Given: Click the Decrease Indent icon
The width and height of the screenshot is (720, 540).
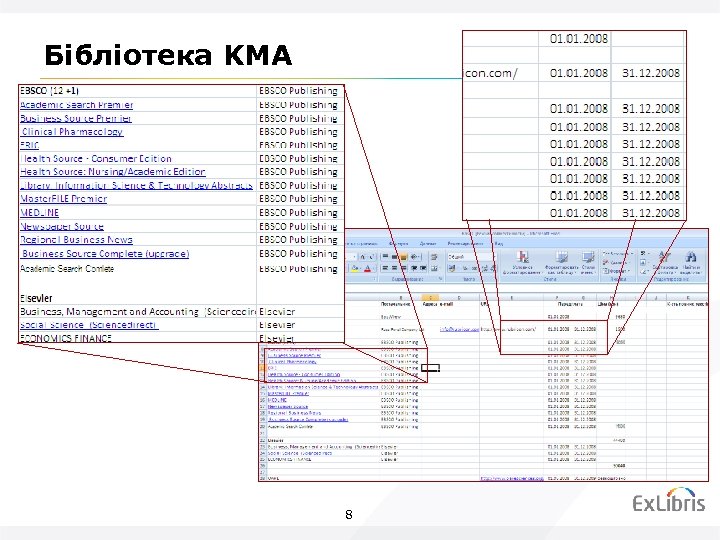Looking at the screenshot, I should click(x=414, y=268).
